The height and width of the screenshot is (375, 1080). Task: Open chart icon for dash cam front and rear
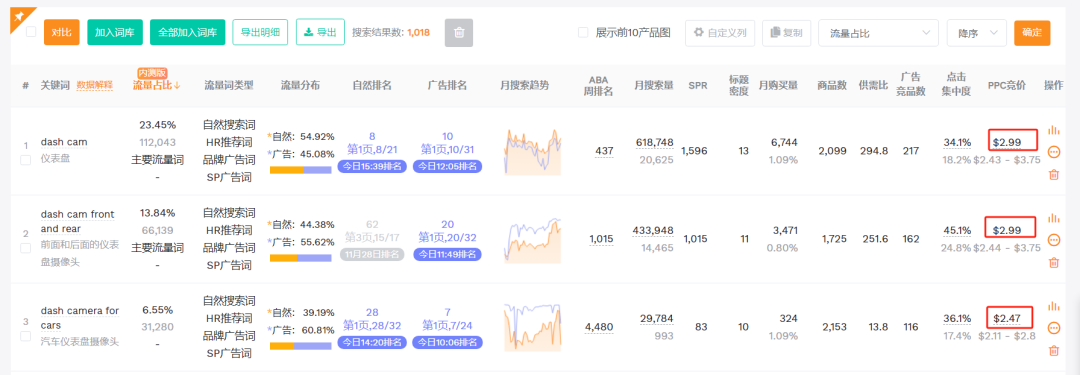[1053, 218]
